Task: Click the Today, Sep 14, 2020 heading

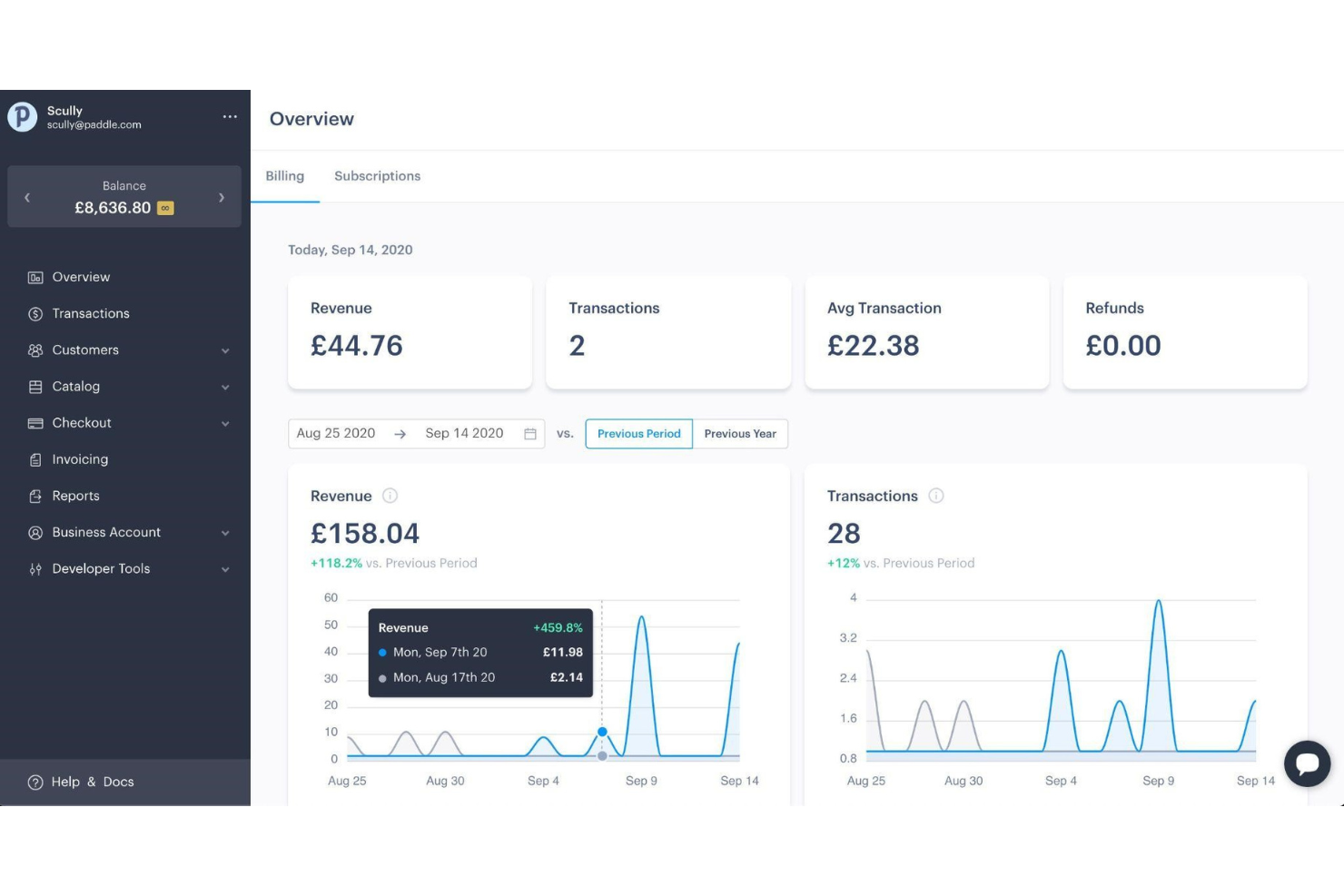Action: pyautogui.click(x=351, y=250)
